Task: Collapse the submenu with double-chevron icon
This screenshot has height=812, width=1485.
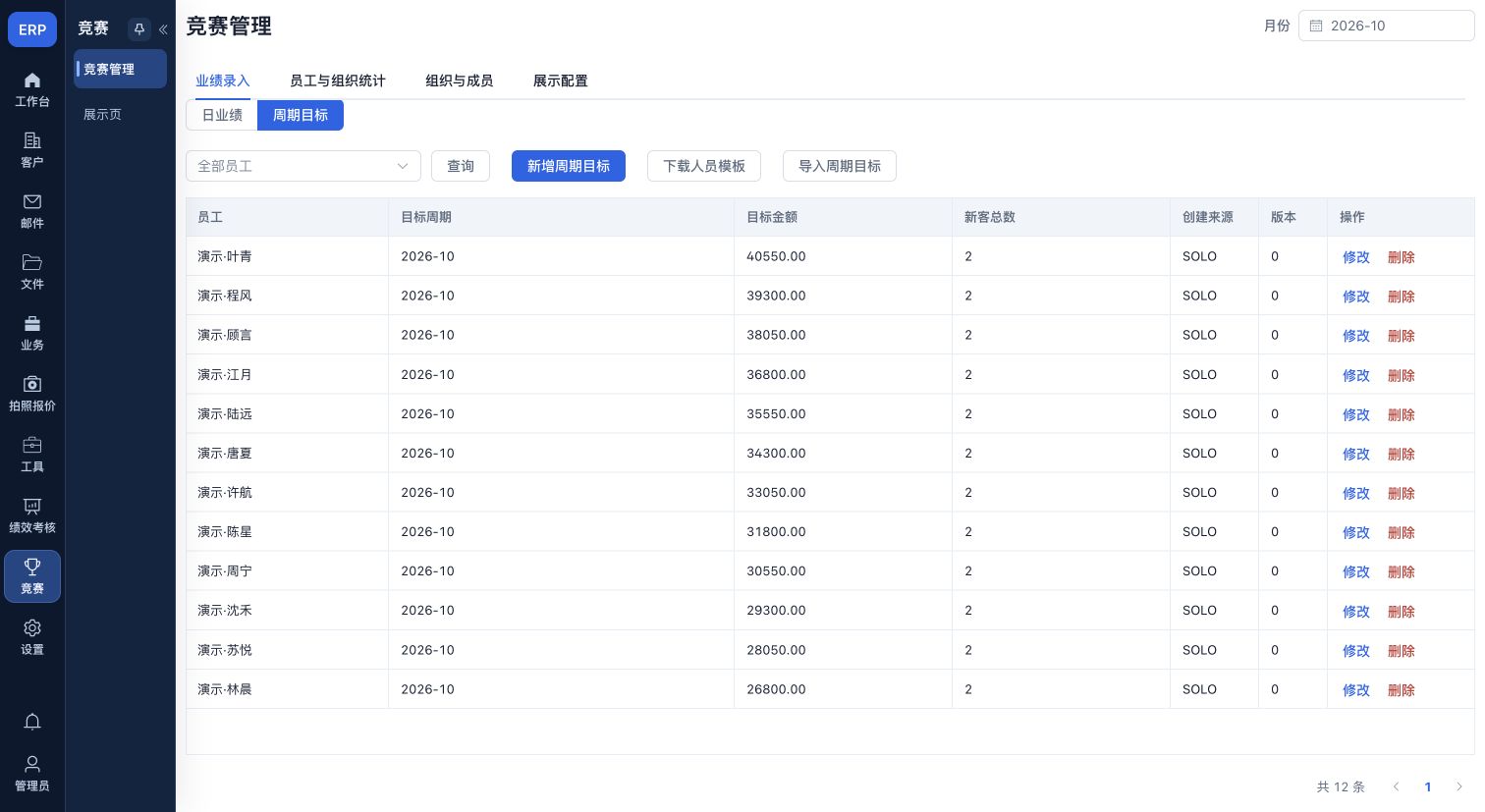Action: 163,29
